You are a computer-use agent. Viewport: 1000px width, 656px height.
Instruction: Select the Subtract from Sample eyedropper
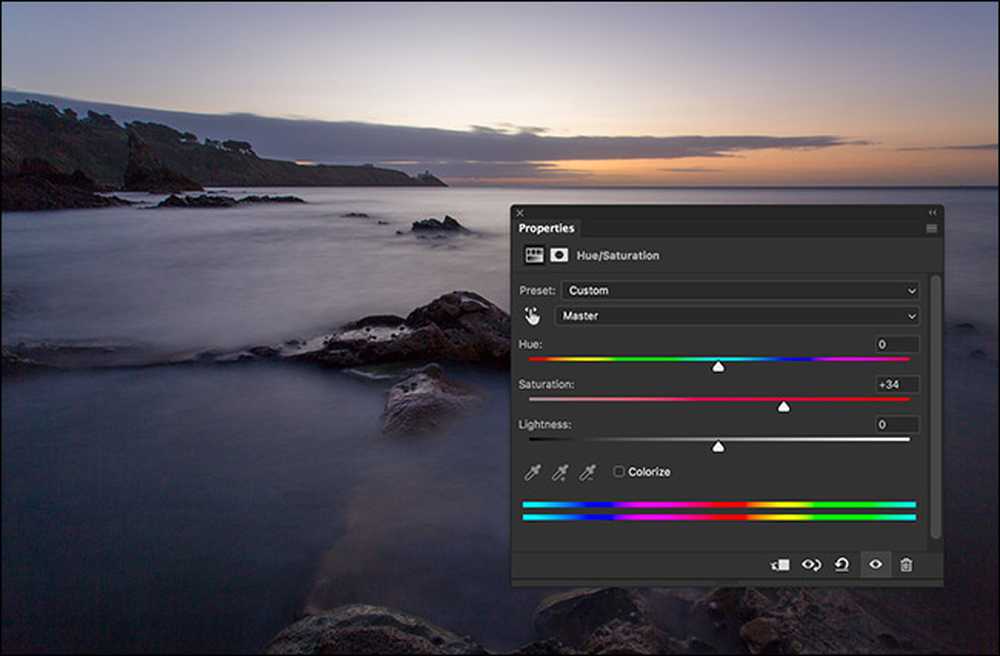pyautogui.click(x=587, y=472)
